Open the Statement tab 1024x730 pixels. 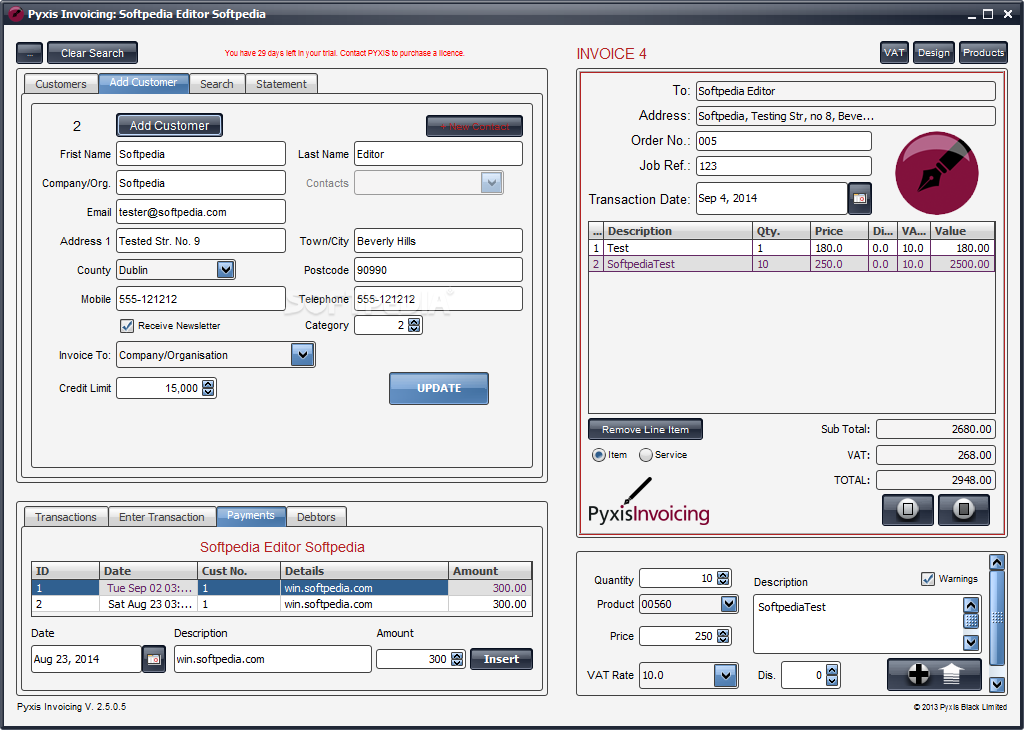[x=281, y=84]
